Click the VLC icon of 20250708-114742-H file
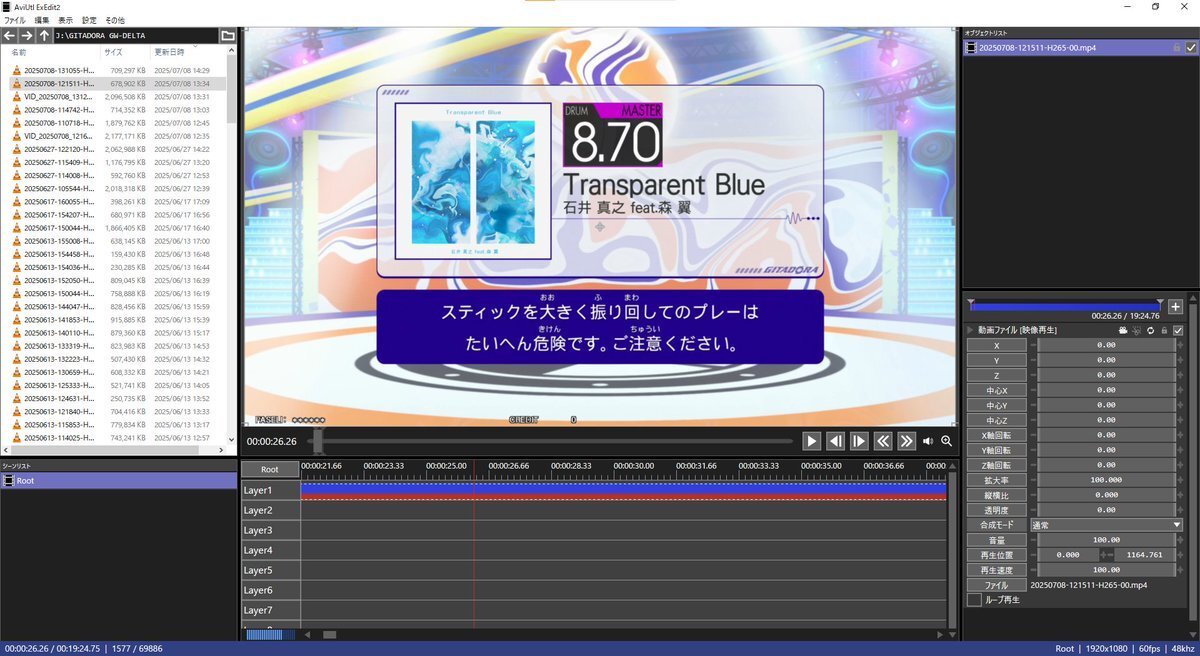 [x=17, y=110]
